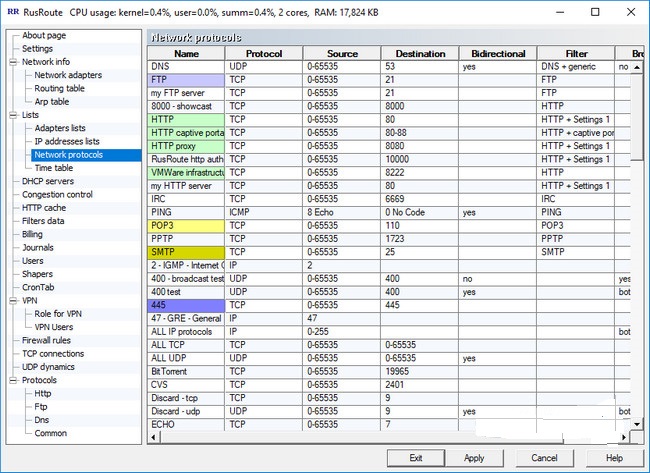650x473 pixels.
Task: Select Arp table tree item
Action: pyautogui.click(x=51, y=102)
